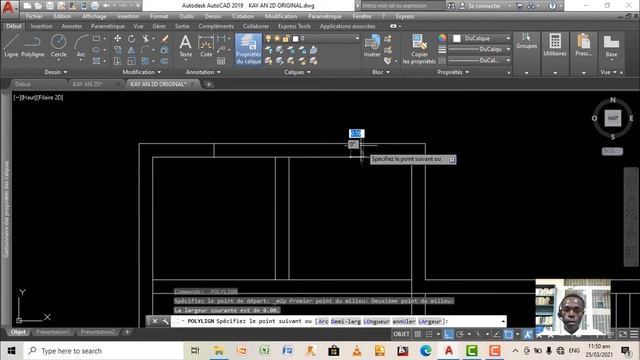Expand the Calques panel
The image size is (640, 360).
(297, 72)
